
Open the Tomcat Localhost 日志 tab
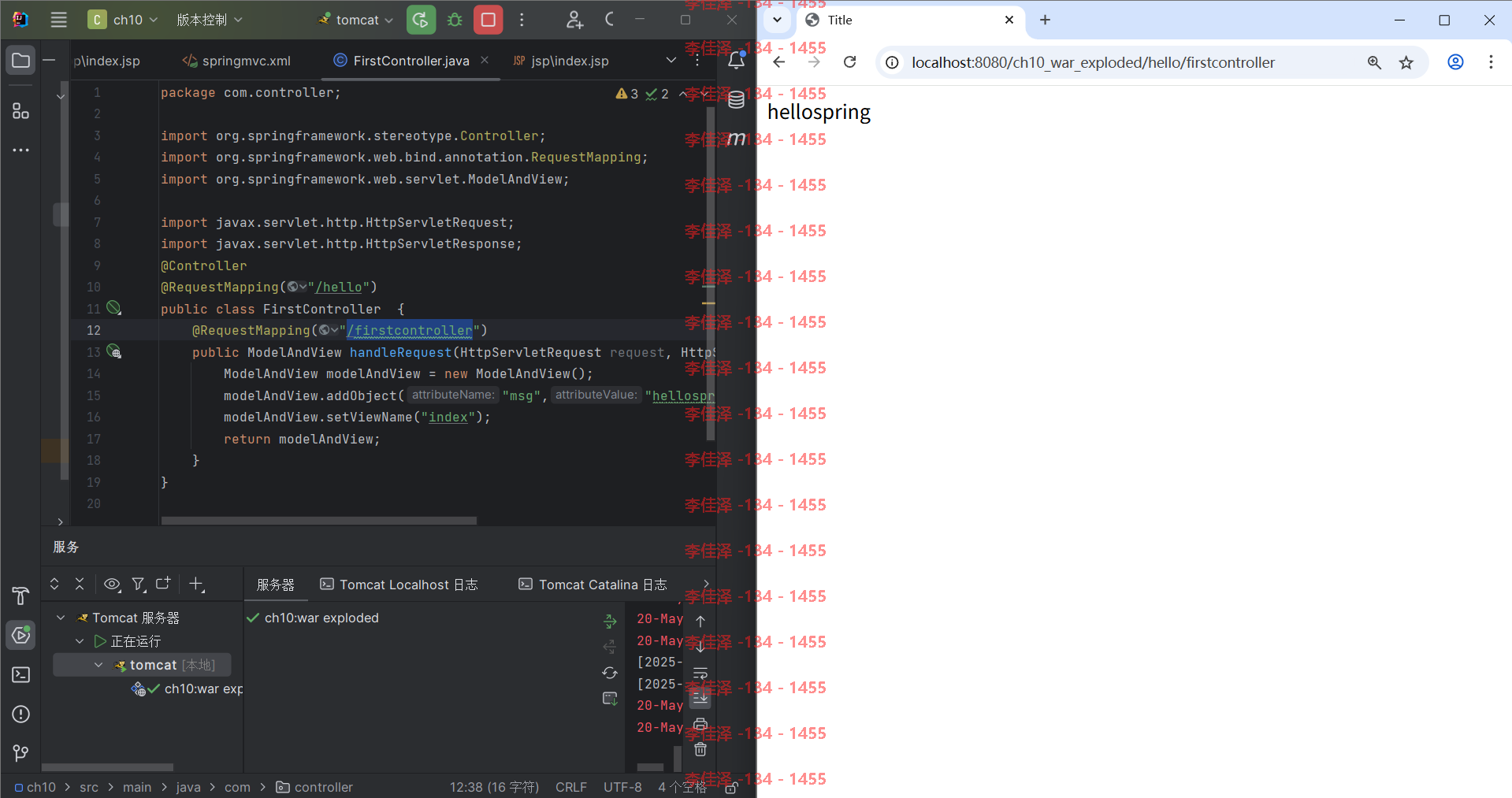(399, 585)
